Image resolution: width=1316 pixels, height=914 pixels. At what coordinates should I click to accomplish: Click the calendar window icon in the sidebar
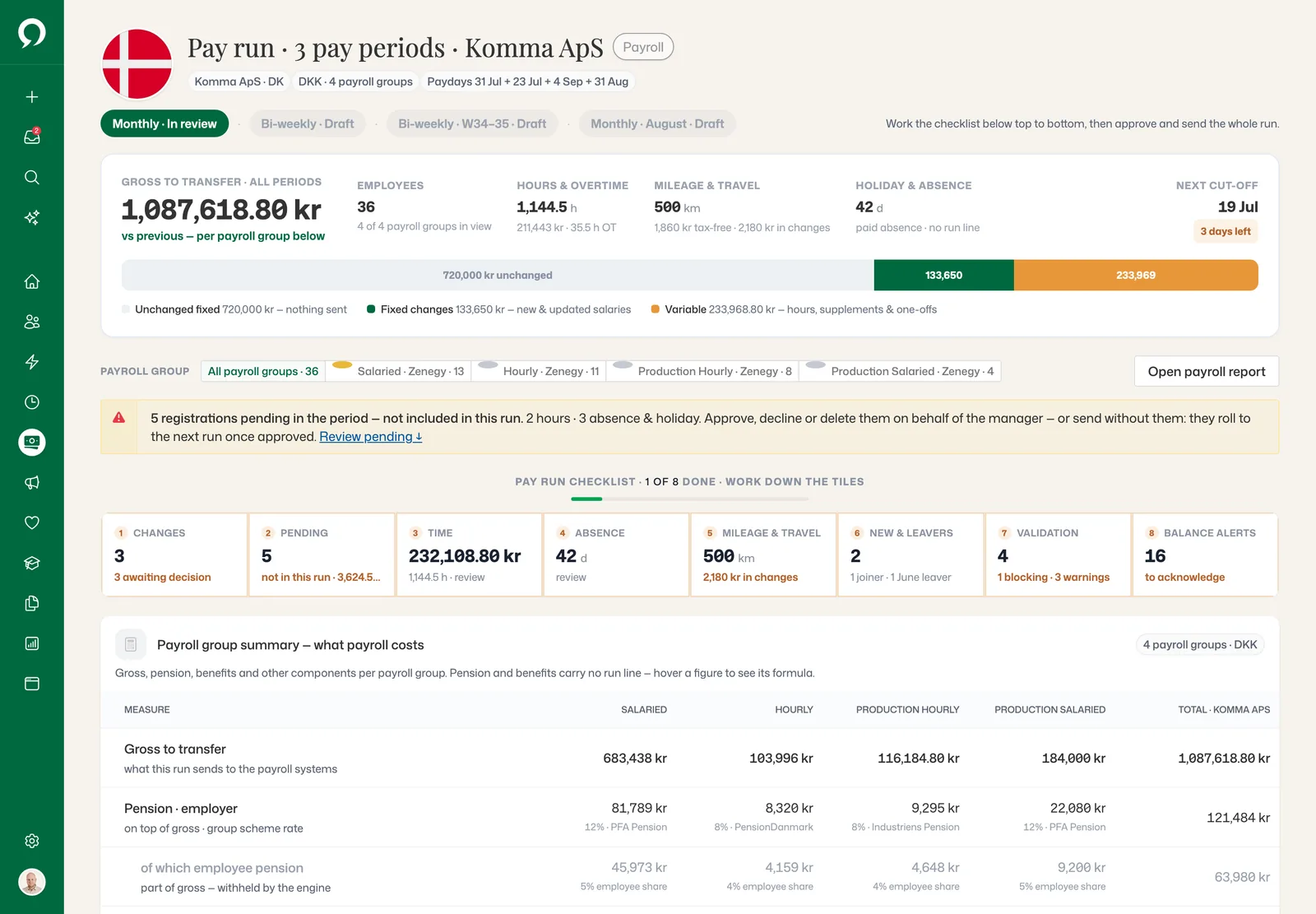(32, 684)
